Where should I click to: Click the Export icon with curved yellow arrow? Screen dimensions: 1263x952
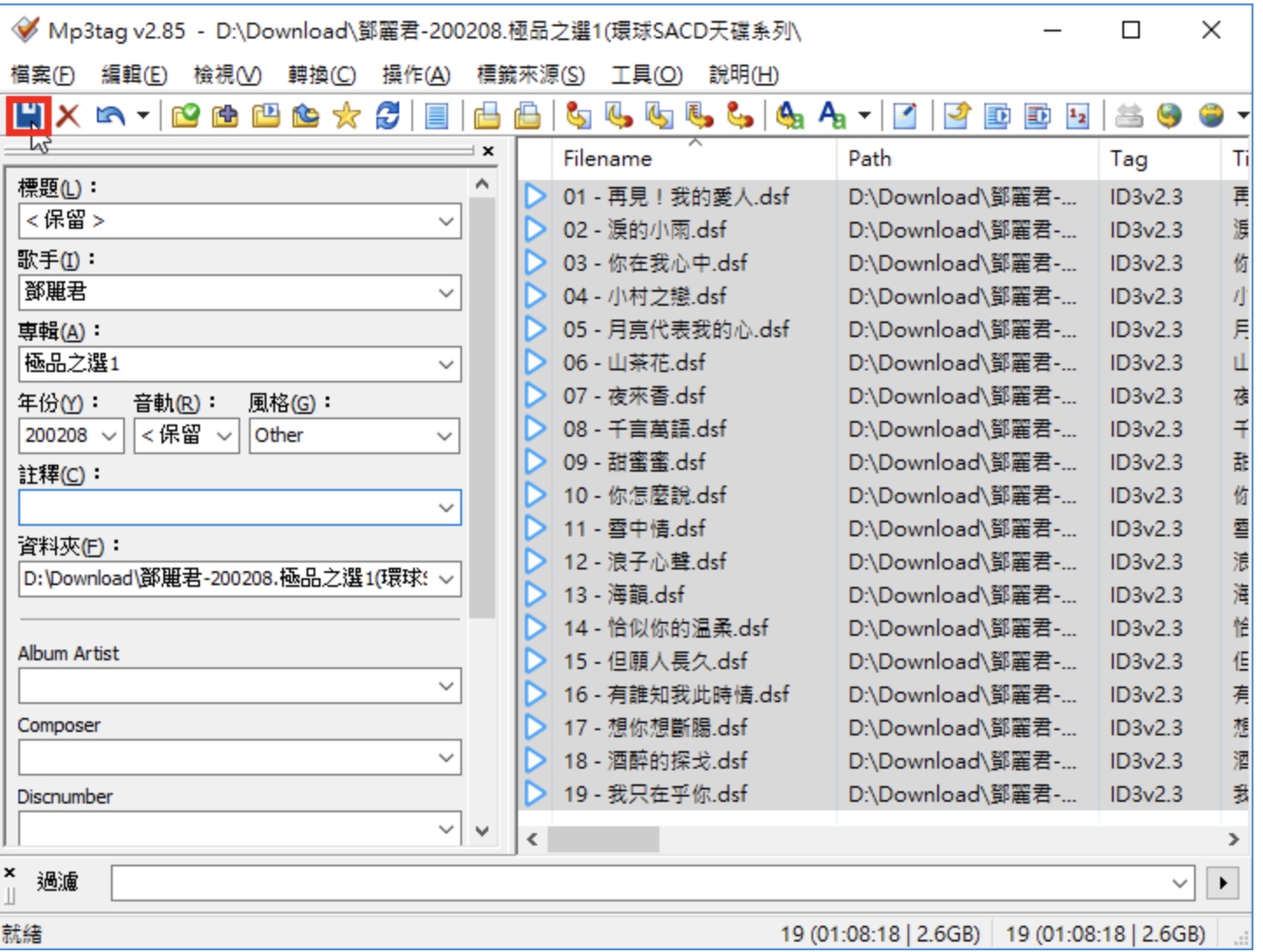[957, 115]
